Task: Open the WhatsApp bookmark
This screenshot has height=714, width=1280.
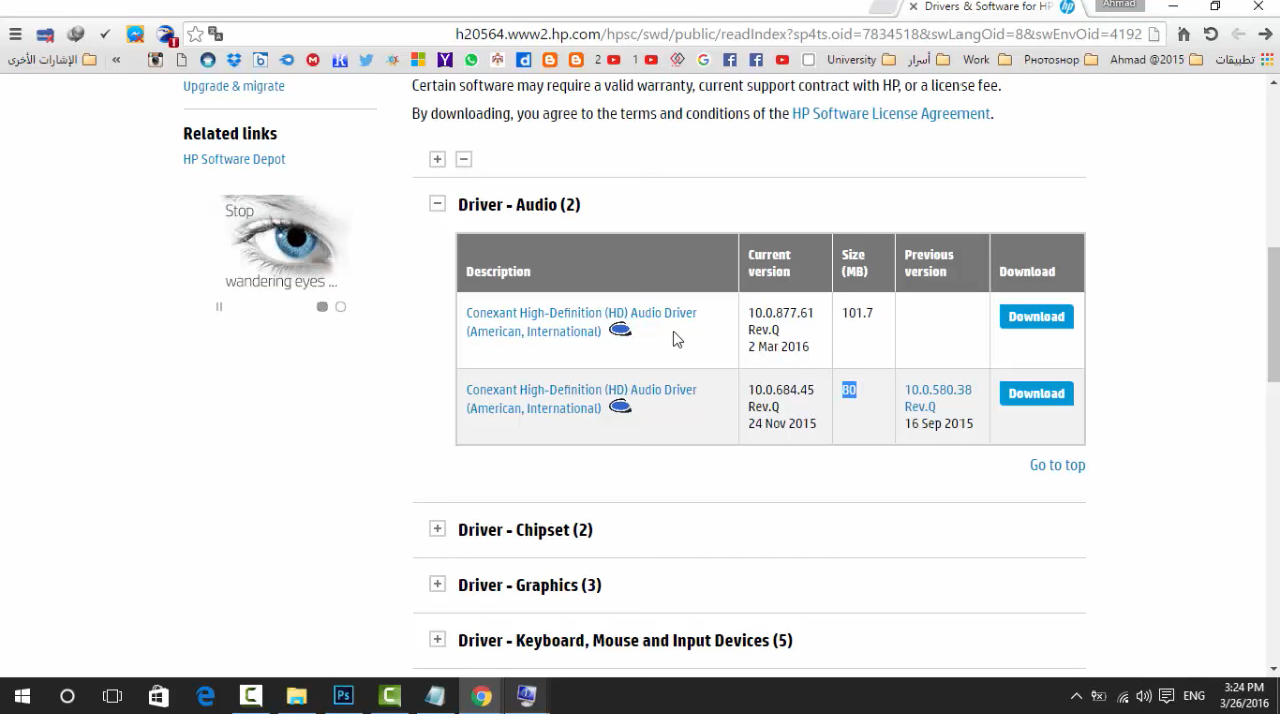Action: [x=471, y=60]
